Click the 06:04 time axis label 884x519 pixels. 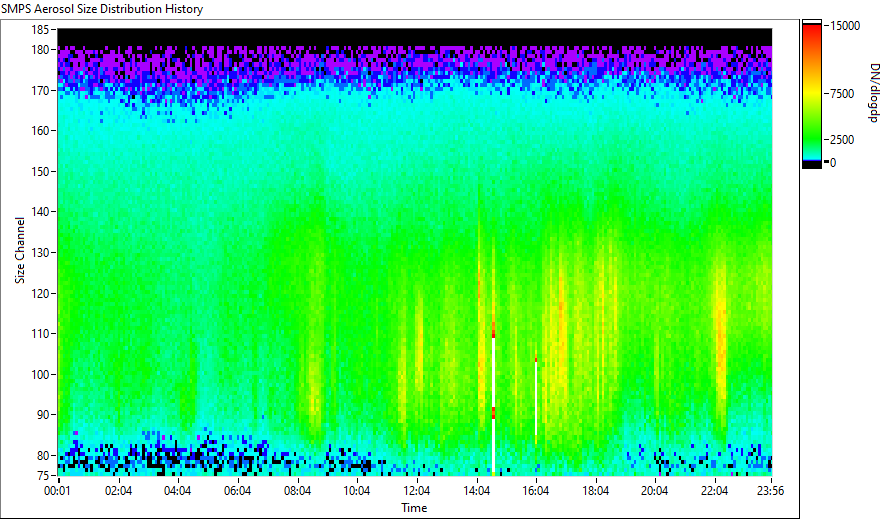click(x=237, y=491)
